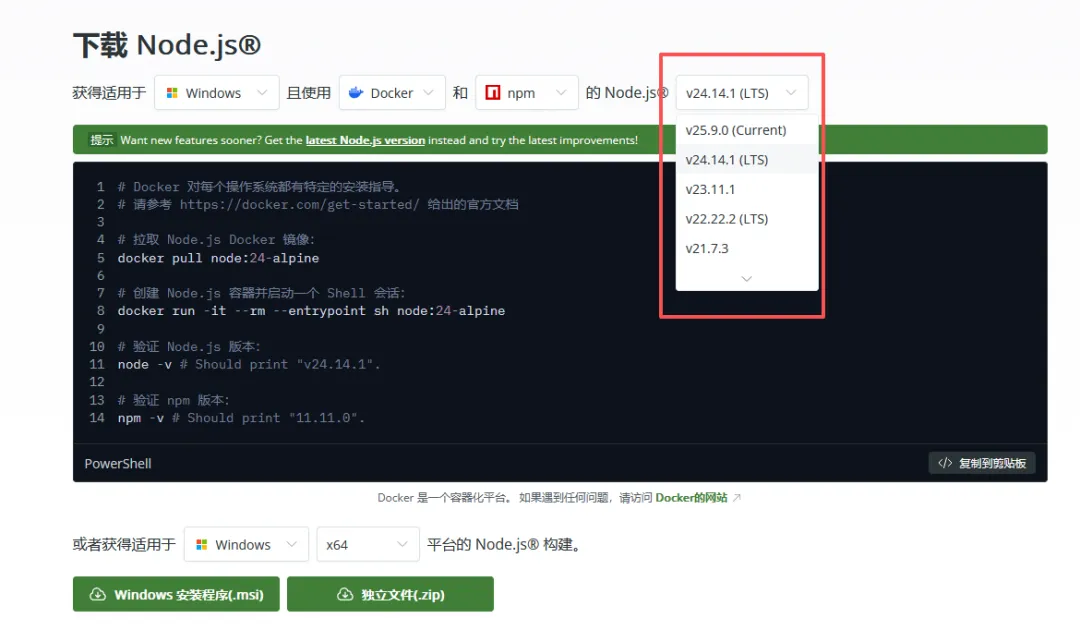Click the Windows logo in bottom dropdown
The width and height of the screenshot is (1080, 630).
[202, 545]
